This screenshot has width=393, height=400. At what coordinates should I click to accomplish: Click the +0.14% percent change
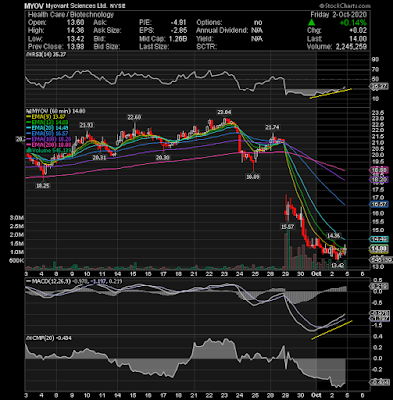[x=353, y=23]
